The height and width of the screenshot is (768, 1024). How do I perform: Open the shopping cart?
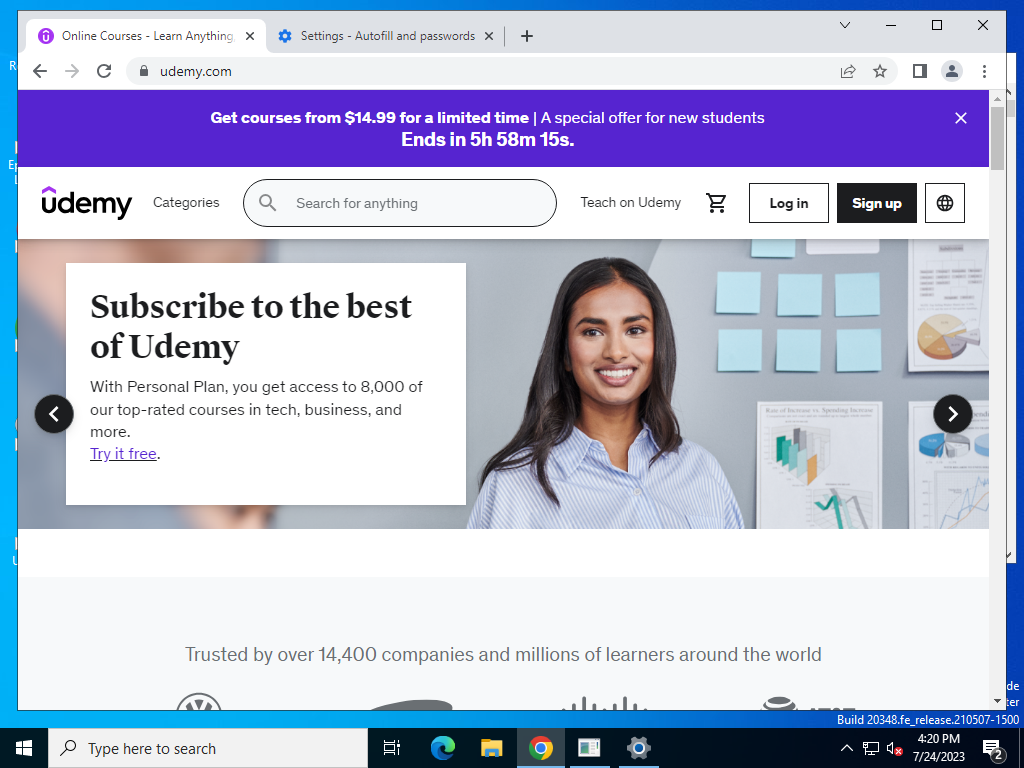[716, 203]
